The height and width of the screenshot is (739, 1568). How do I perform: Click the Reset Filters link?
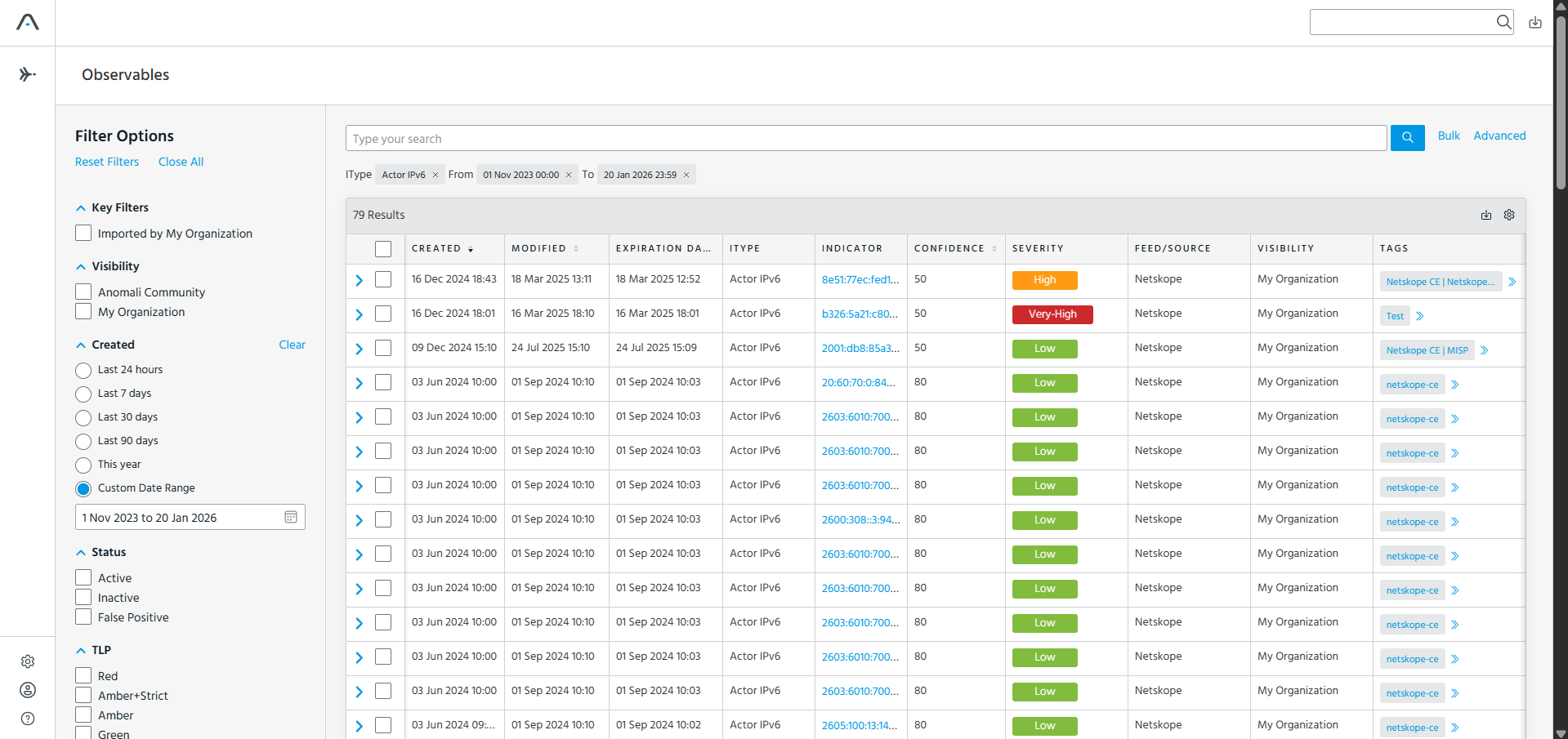(107, 162)
